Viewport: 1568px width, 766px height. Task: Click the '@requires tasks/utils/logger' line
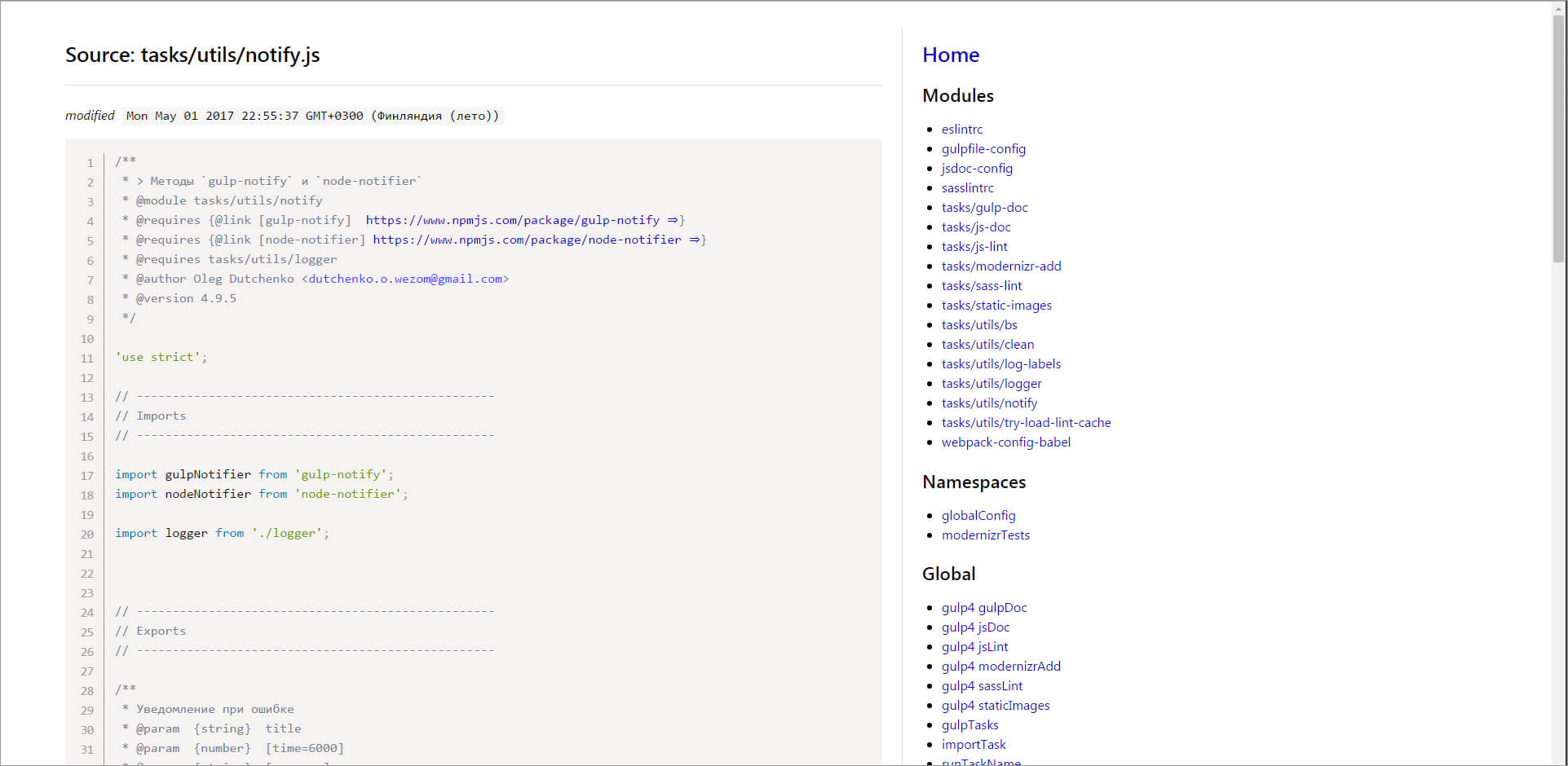(236, 259)
